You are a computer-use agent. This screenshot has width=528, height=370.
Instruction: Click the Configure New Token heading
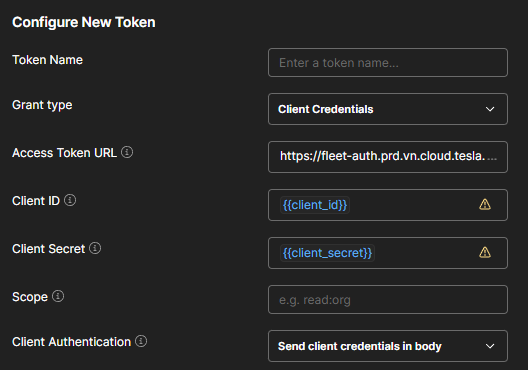tap(84, 23)
